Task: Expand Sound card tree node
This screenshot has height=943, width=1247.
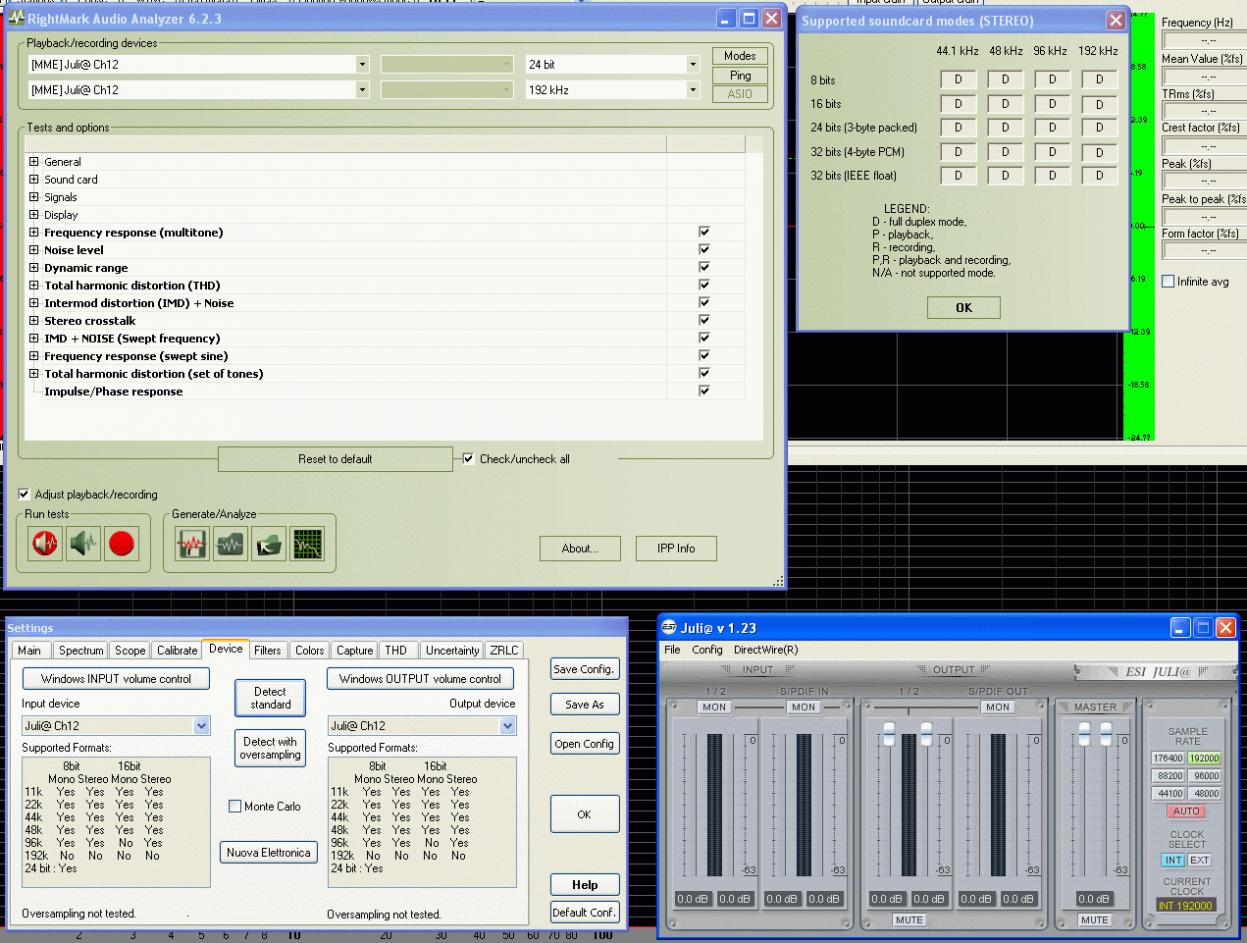Action: point(35,180)
